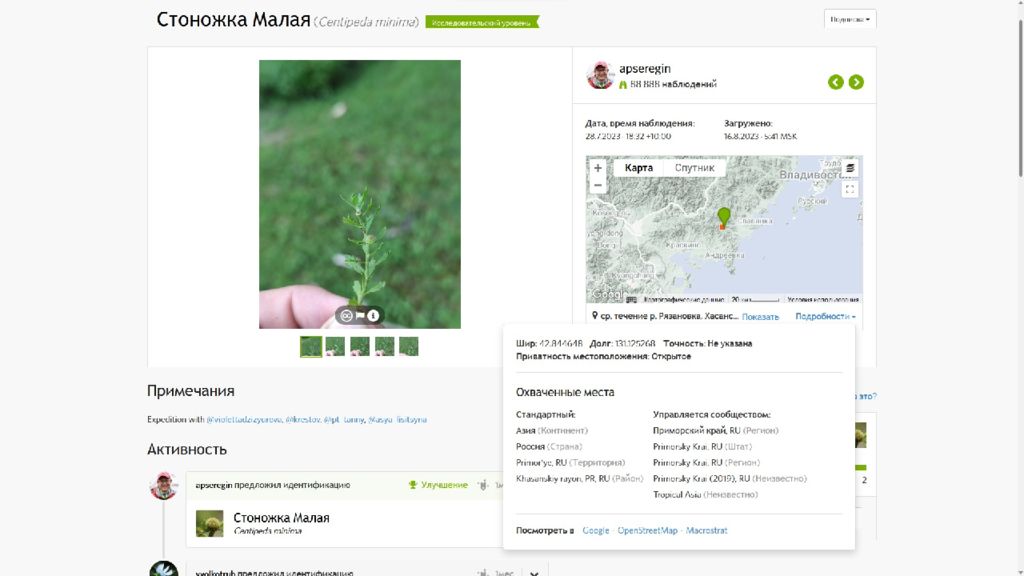
Task: Click the location pin icon beside place name
Action: tap(595, 315)
